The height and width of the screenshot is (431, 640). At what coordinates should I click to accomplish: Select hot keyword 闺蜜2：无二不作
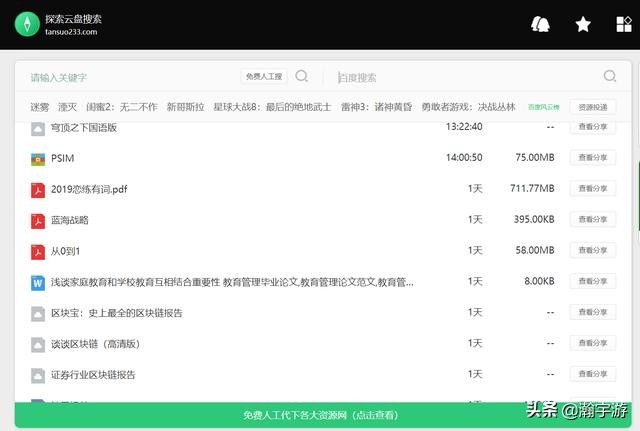click(122, 107)
